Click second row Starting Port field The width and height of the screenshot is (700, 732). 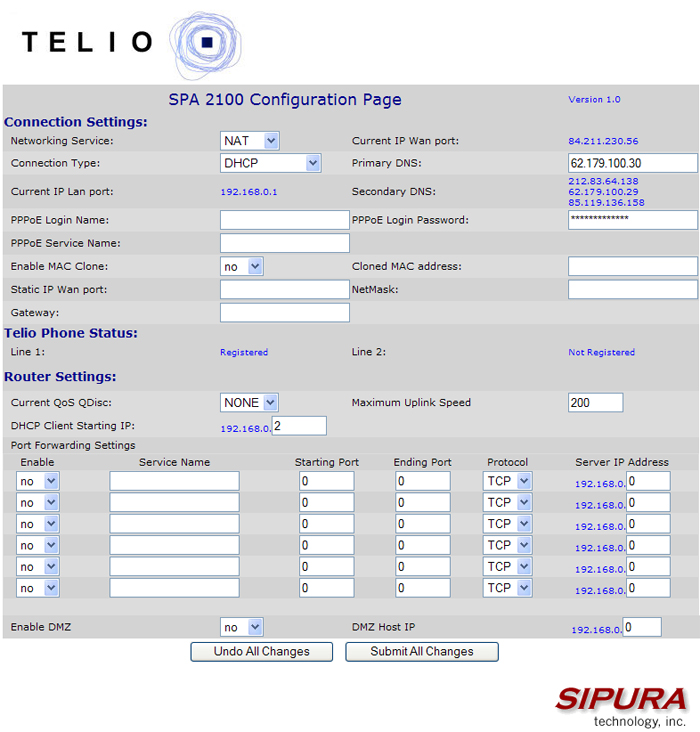pyautogui.click(x=327, y=502)
